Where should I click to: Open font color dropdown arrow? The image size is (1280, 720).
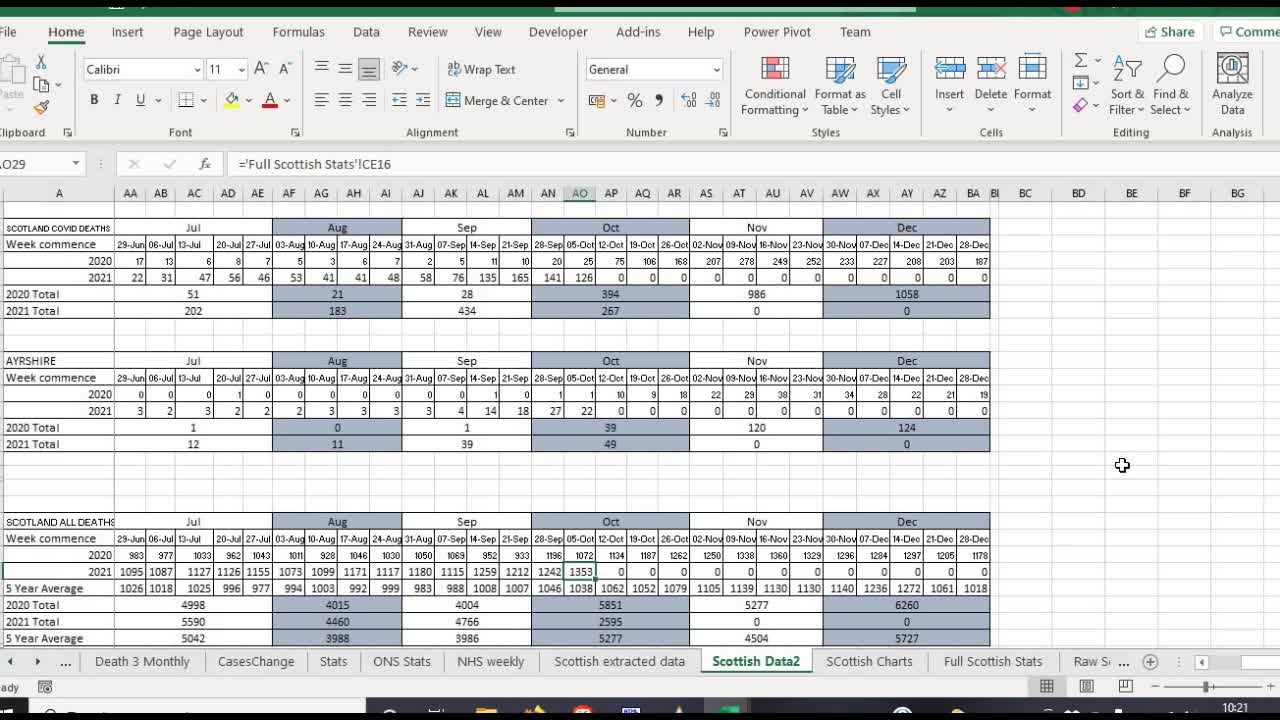pyautogui.click(x=286, y=101)
